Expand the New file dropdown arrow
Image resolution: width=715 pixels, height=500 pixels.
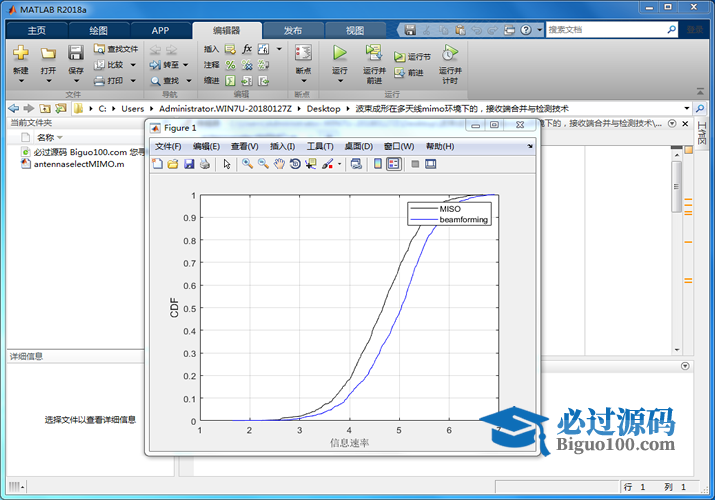click(x=21, y=81)
